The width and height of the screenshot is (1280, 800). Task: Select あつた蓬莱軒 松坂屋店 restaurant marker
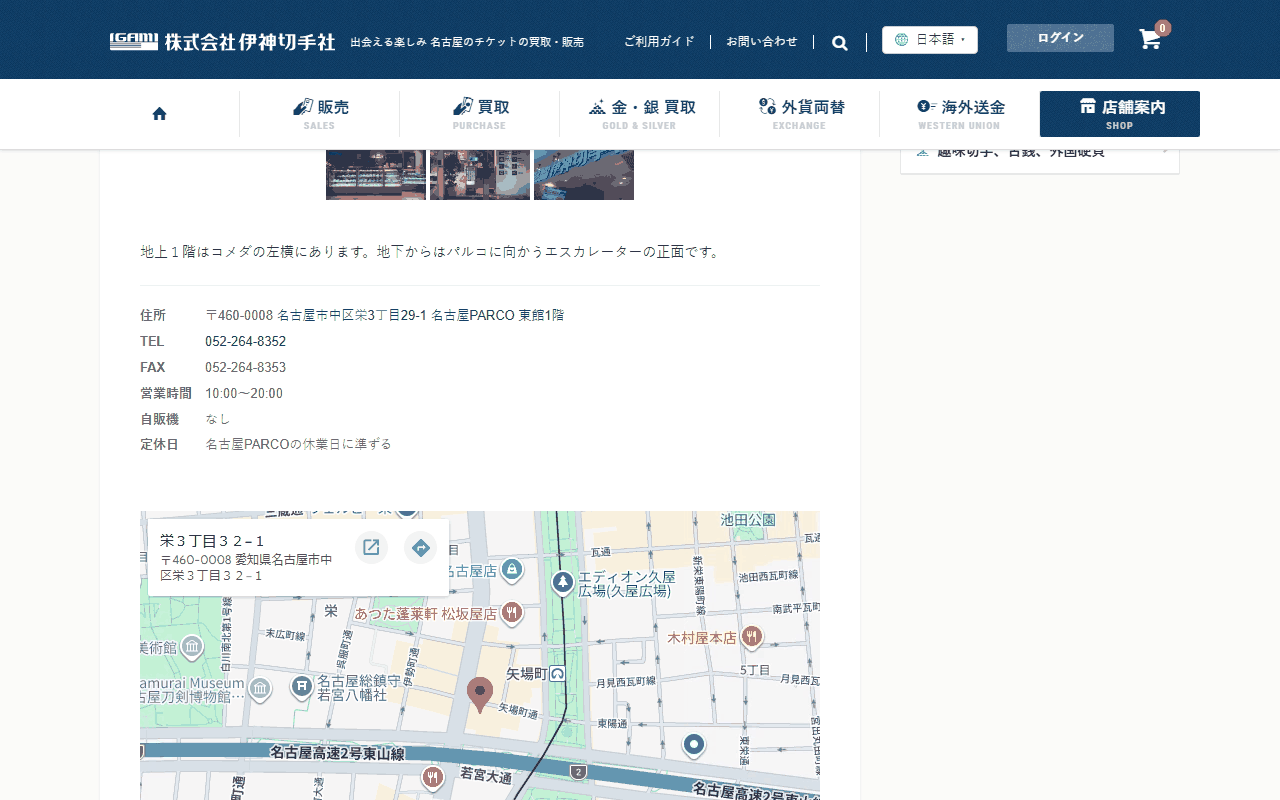coord(512,612)
